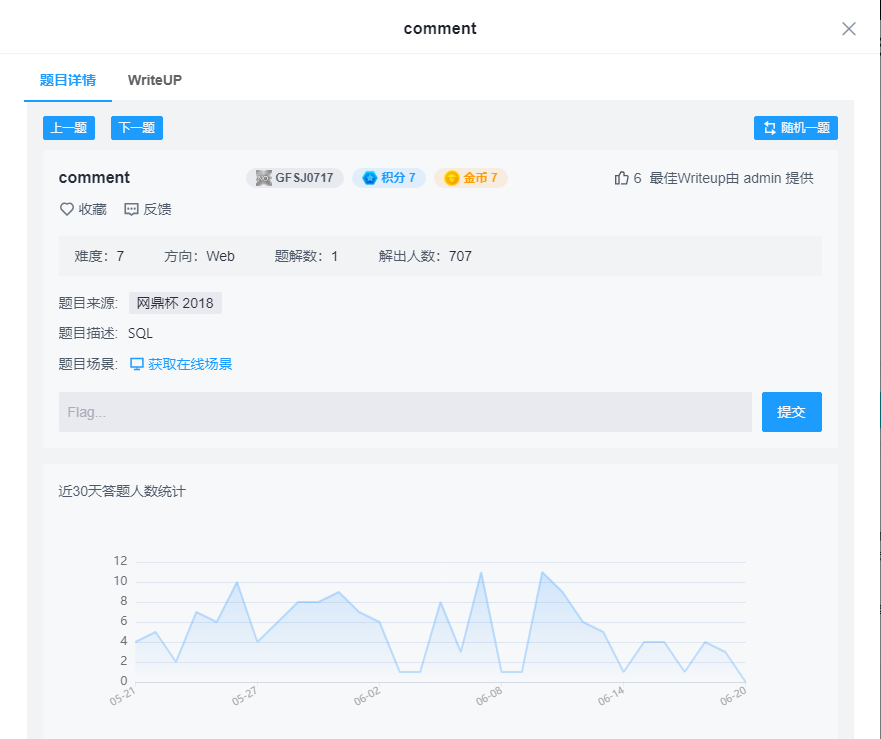Image resolution: width=881 pixels, height=739 pixels.
Task: Submit the flag with 提交
Action: 792,412
